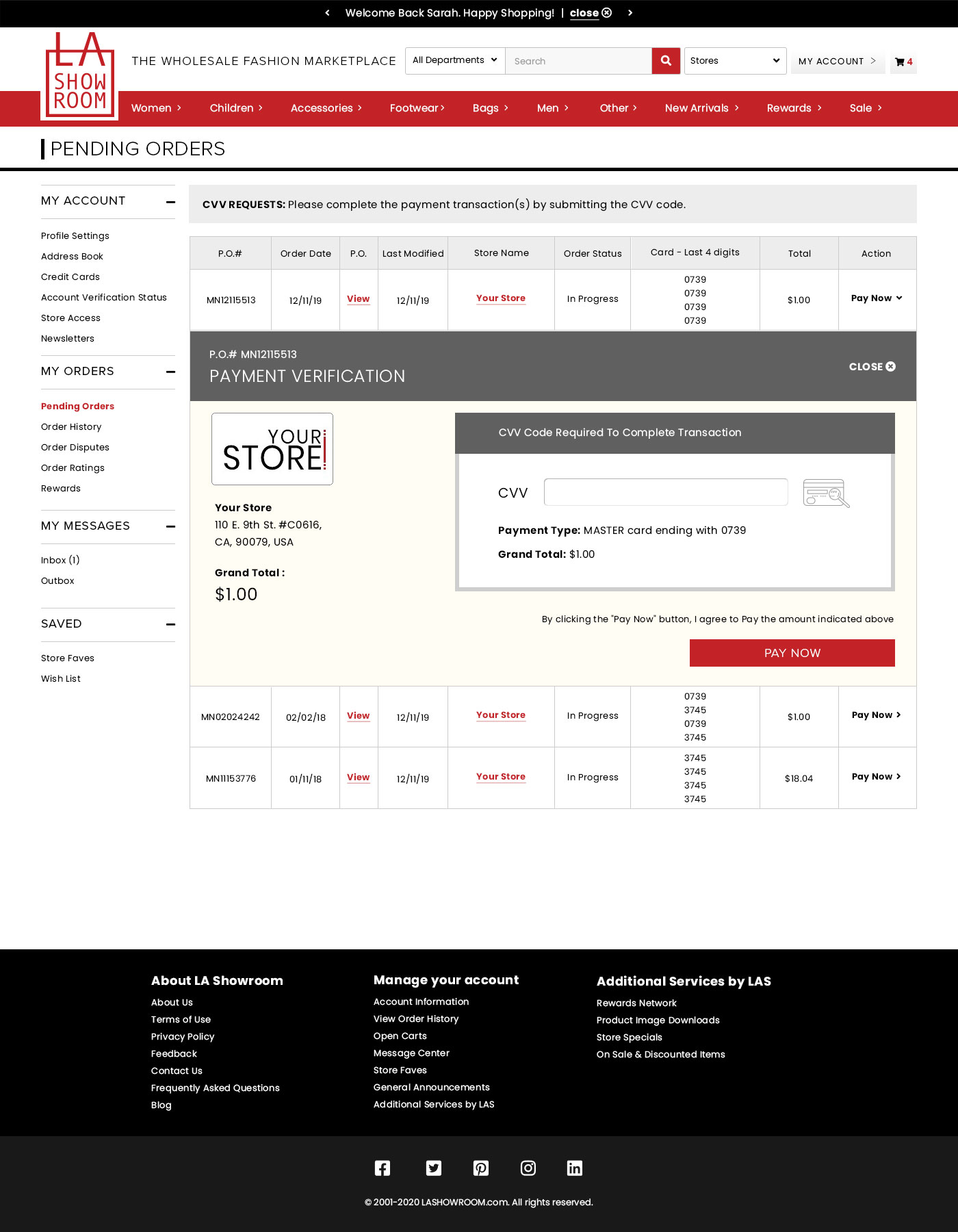Click into the CVV input field
This screenshot has width=958, height=1232.
coord(665,492)
